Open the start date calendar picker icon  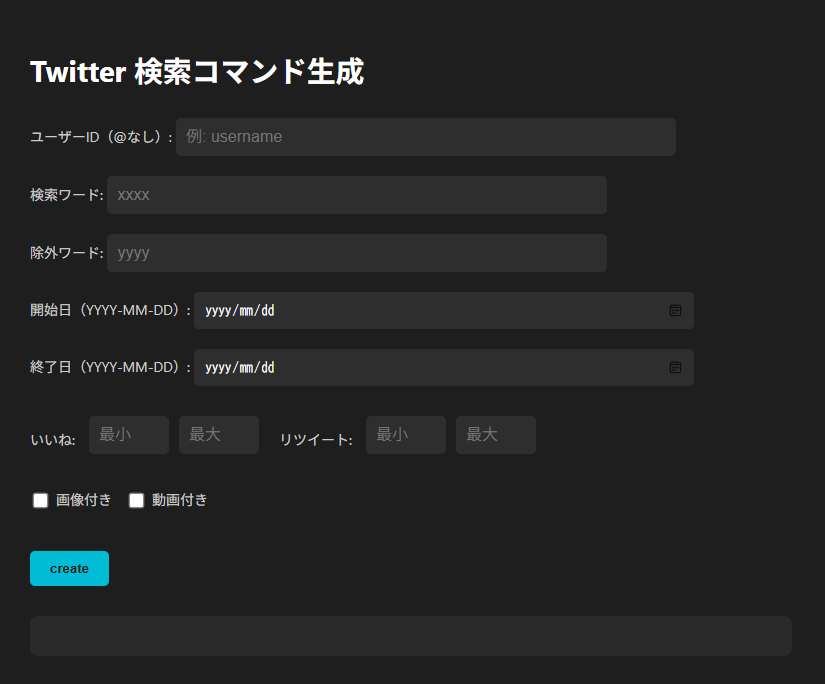click(675, 311)
